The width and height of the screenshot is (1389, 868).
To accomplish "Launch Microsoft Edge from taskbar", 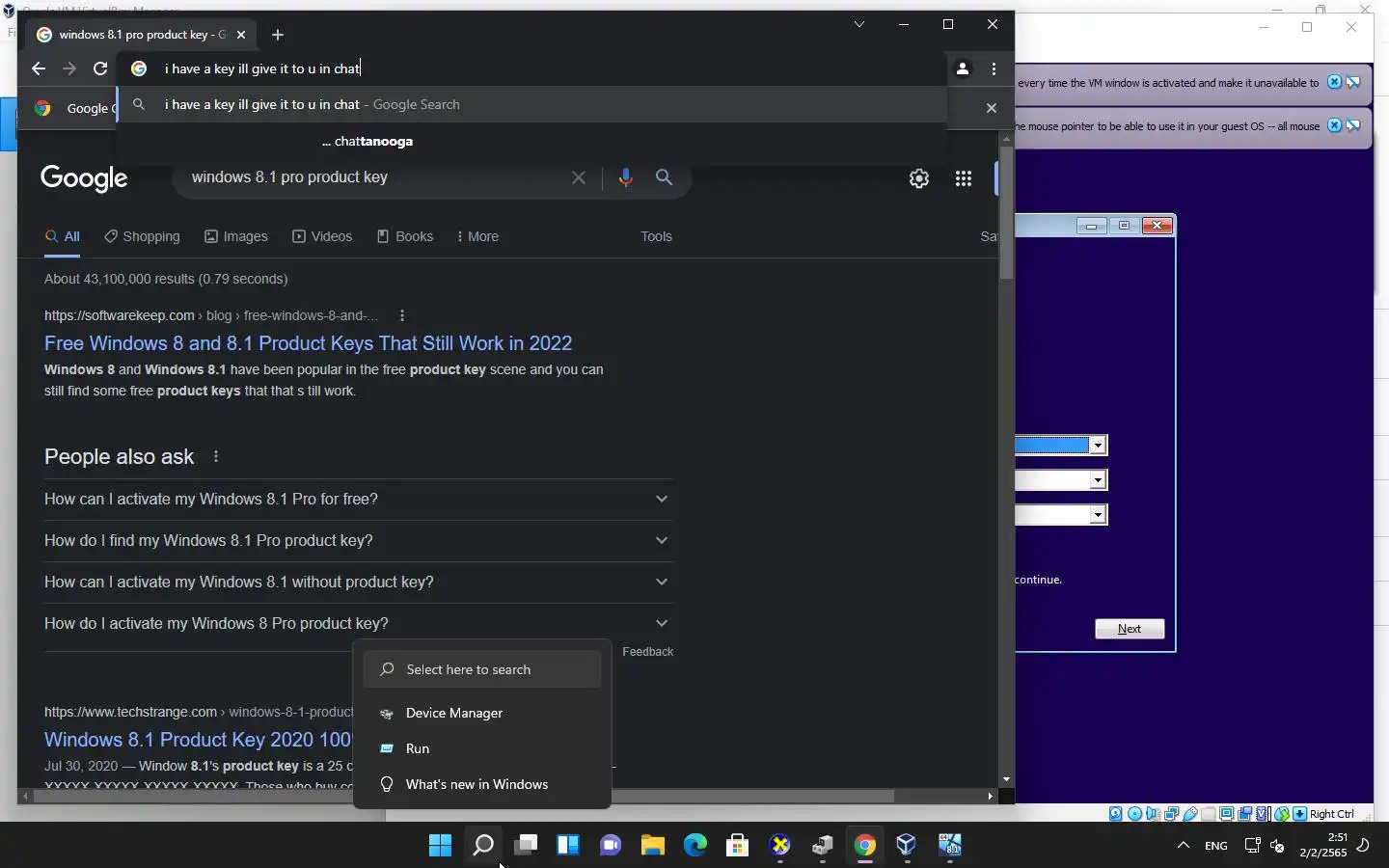I will pos(695,845).
